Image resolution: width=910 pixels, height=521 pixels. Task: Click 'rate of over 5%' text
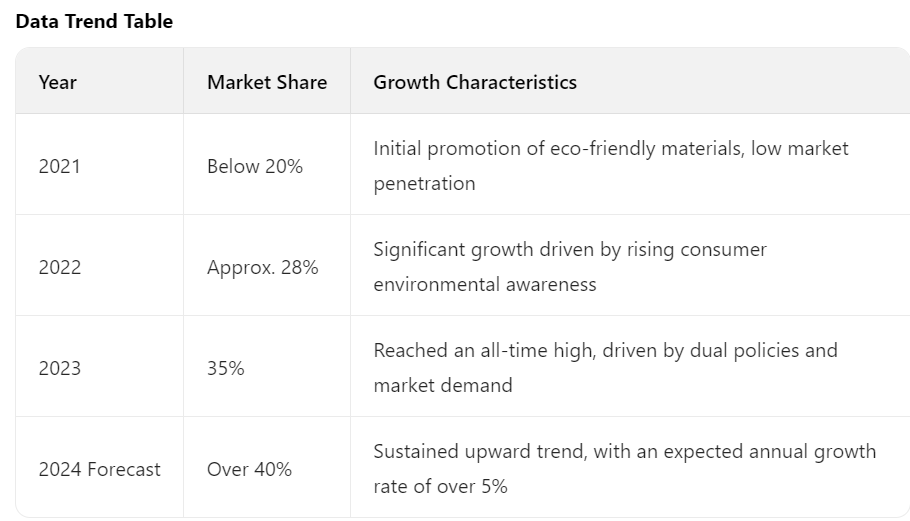point(440,486)
